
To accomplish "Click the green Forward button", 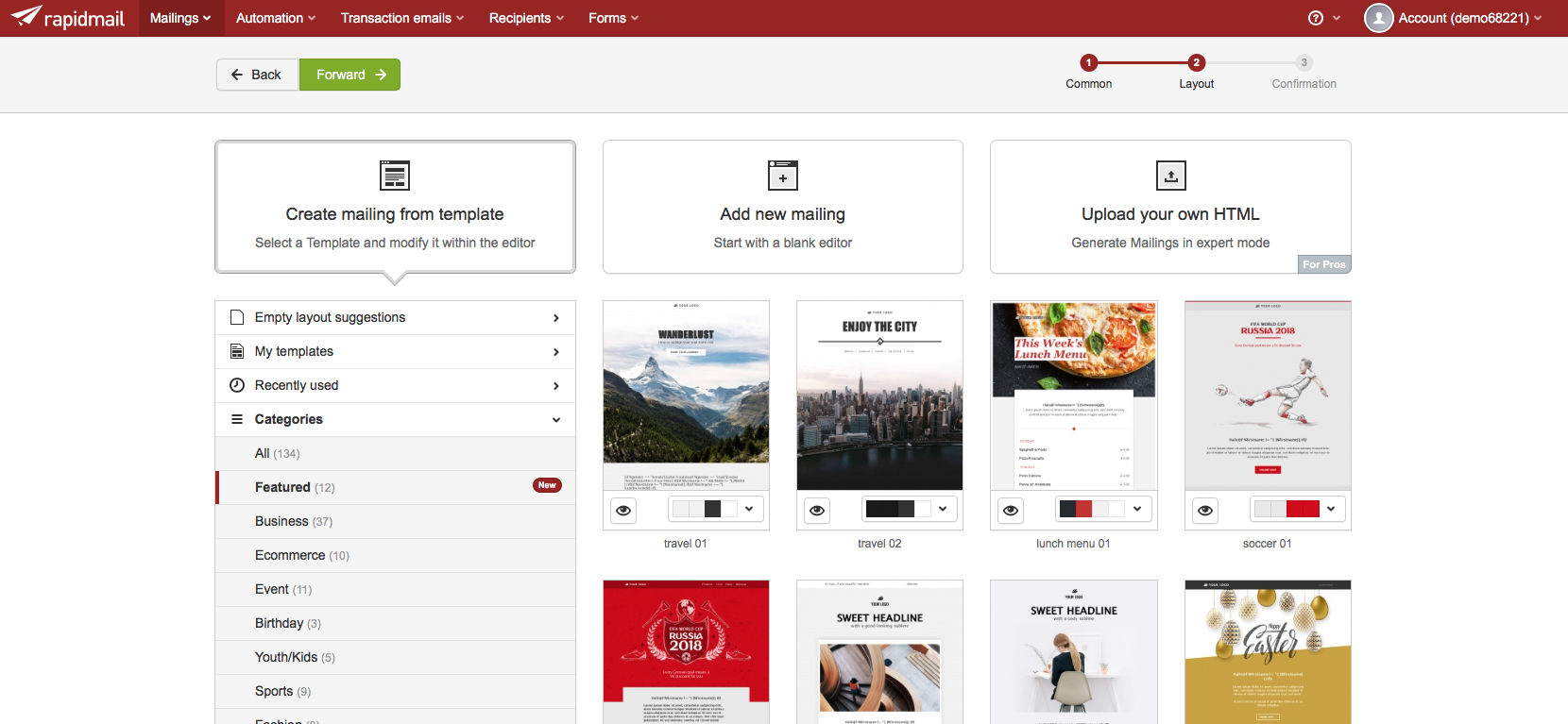I will (350, 75).
